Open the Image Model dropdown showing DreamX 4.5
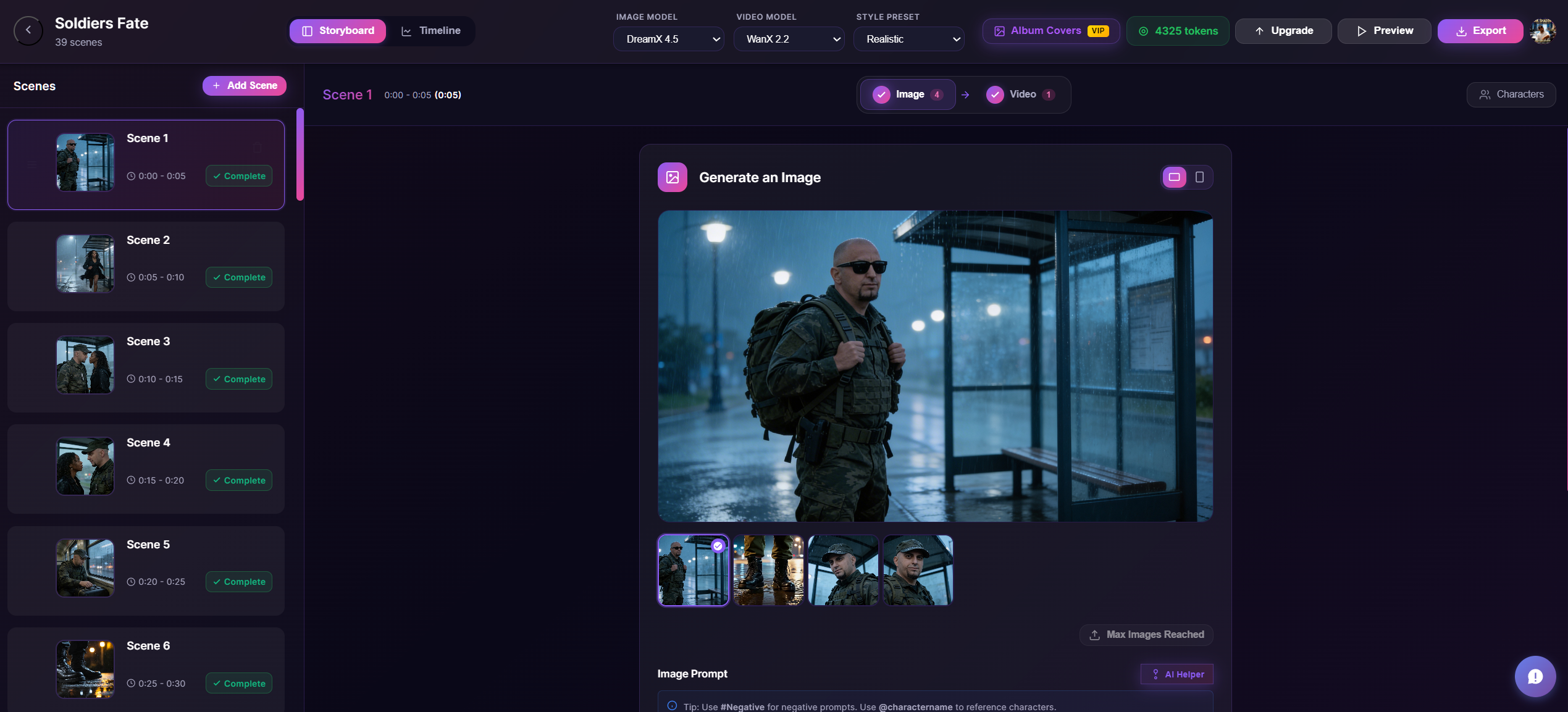Image resolution: width=1568 pixels, height=712 pixels. point(669,39)
